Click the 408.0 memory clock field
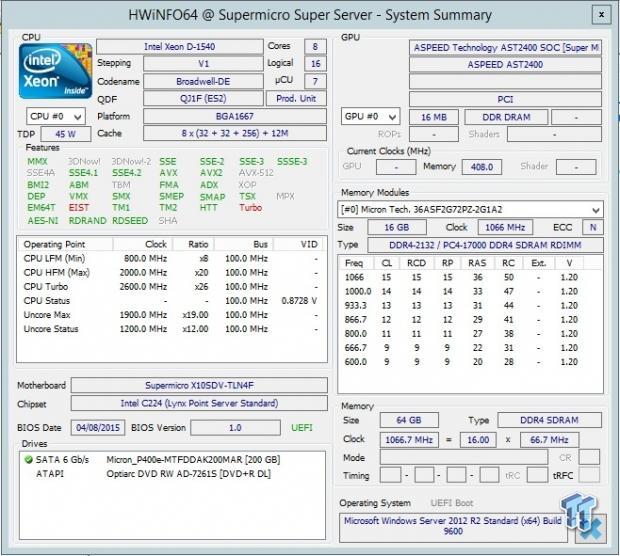The height and width of the screenshot is (556, 620). [482, 167]
